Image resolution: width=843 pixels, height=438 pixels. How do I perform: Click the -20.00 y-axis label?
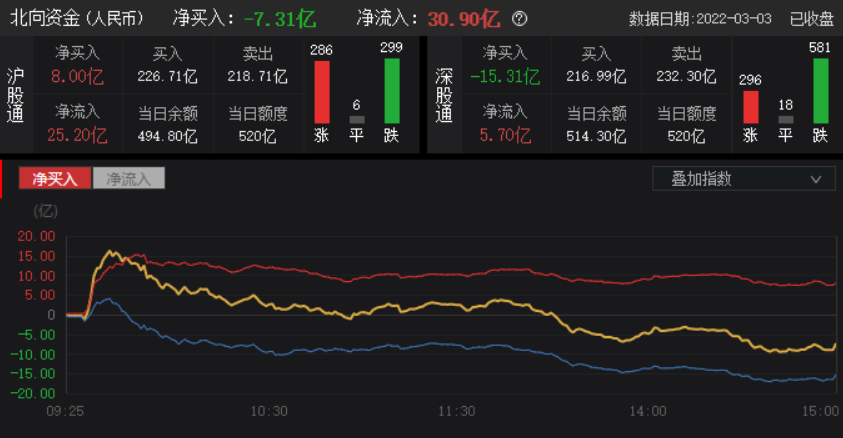tap(33, 393)
